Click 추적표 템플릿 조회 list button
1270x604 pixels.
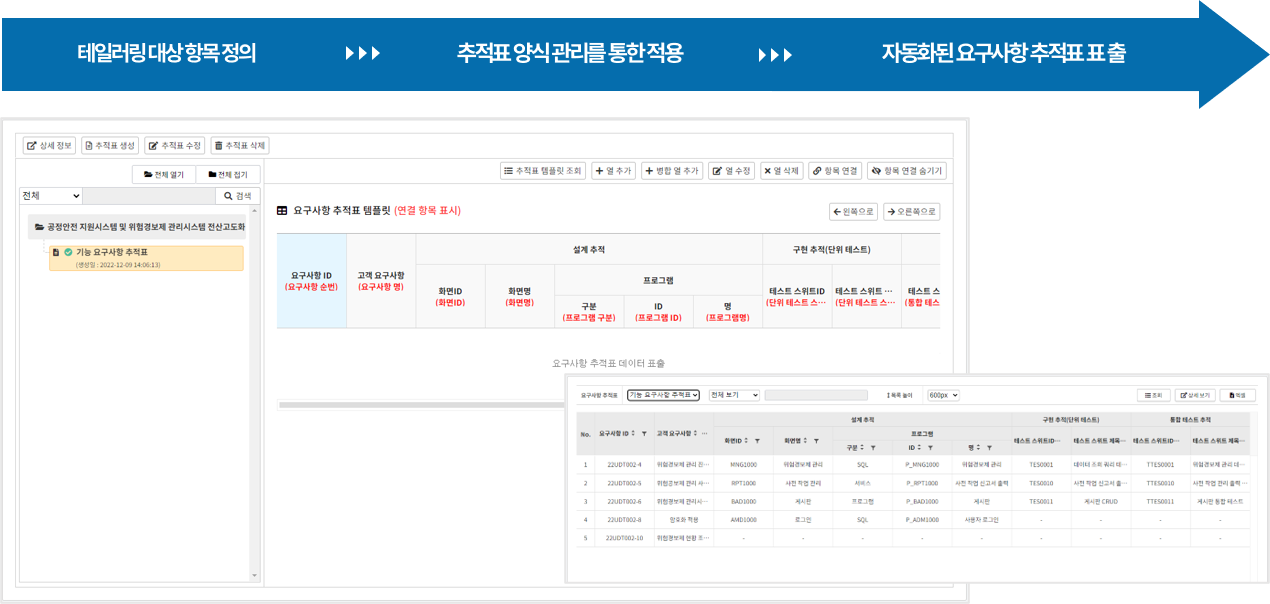tap(542, 171)
